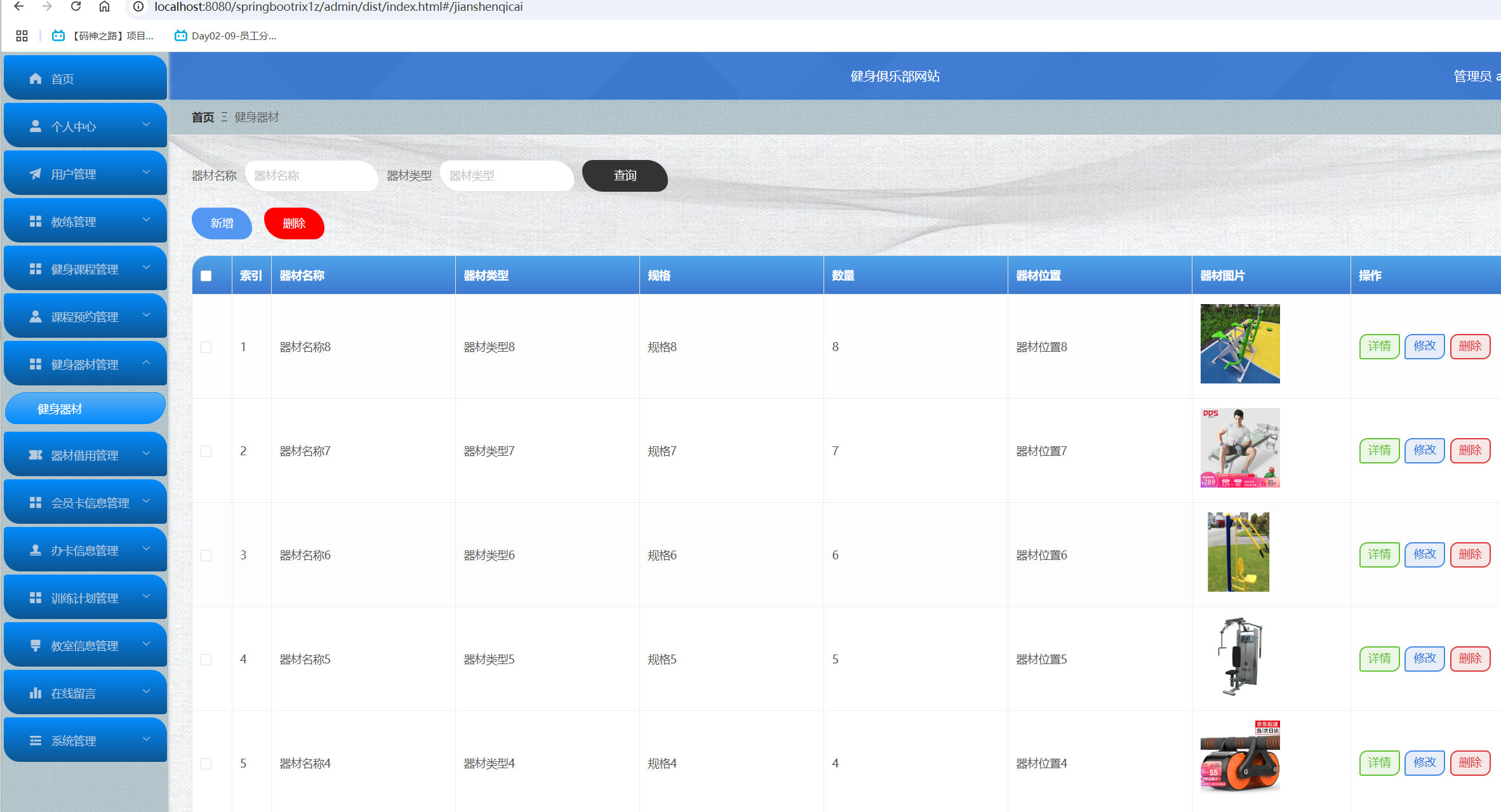The image size is (1501, 812).
Task: Click the bar chart icon beside 在线留言
Action: pyautogui.click(x=36, y=693)
